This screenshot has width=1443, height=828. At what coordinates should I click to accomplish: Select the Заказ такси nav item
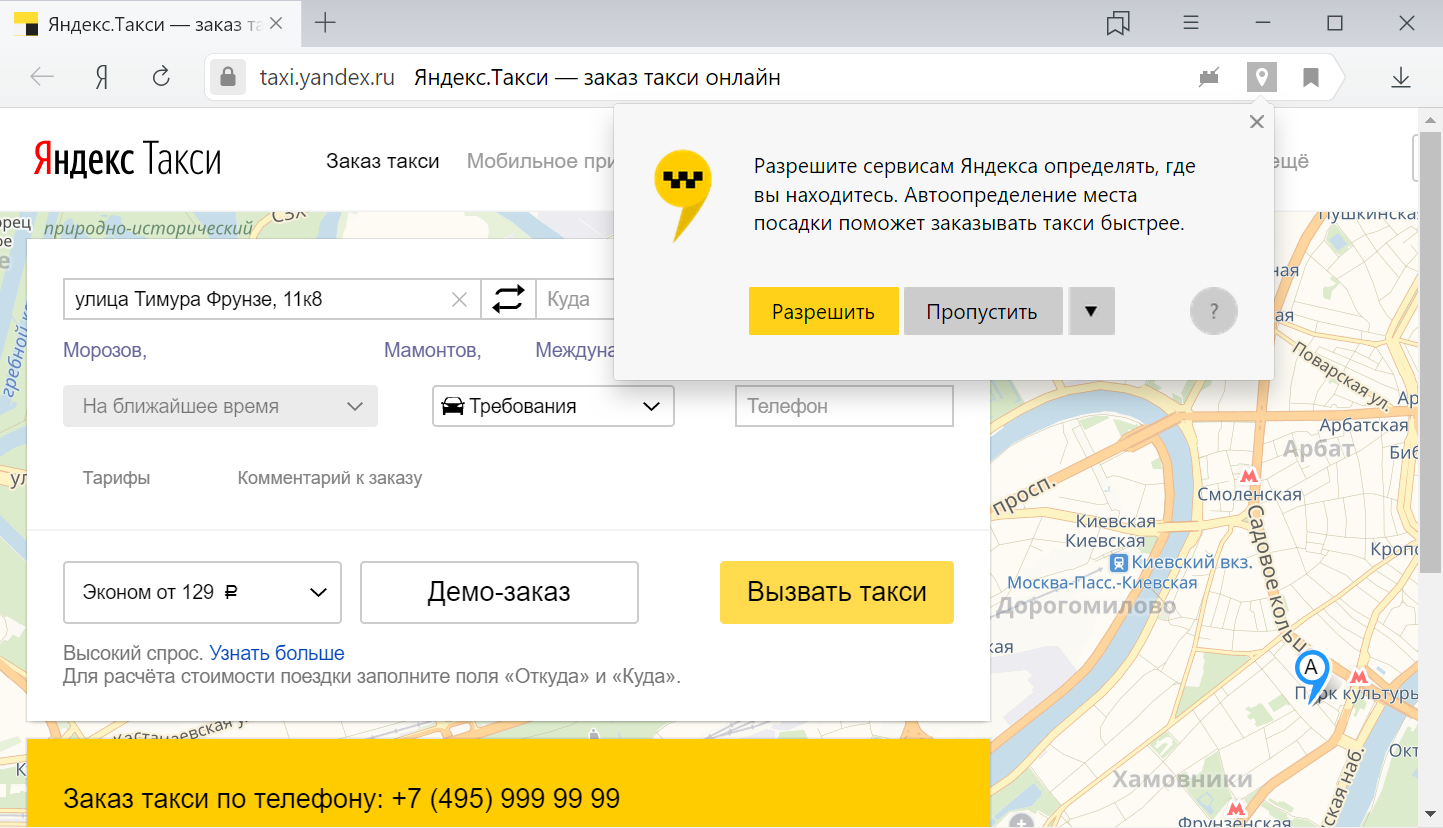383,161
